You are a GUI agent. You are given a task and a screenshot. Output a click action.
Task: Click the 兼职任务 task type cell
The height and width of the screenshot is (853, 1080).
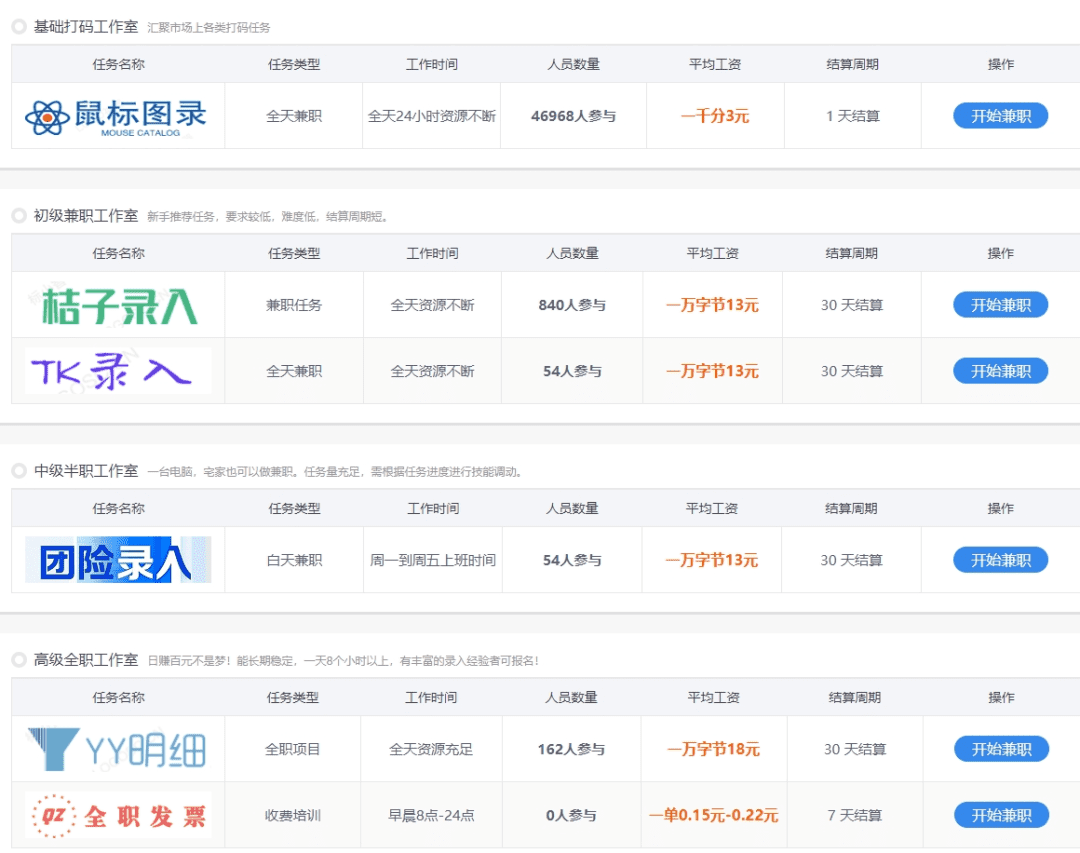point(294,305)
